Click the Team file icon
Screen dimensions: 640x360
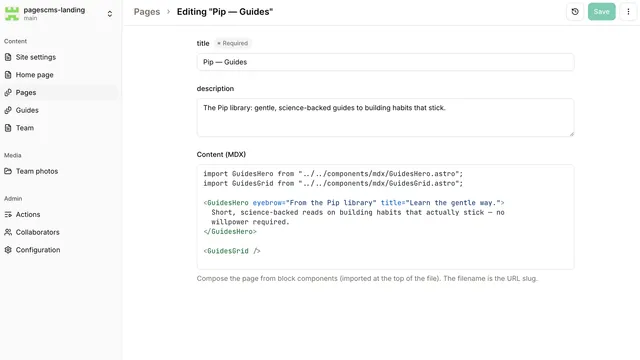[x=8, y=128]
